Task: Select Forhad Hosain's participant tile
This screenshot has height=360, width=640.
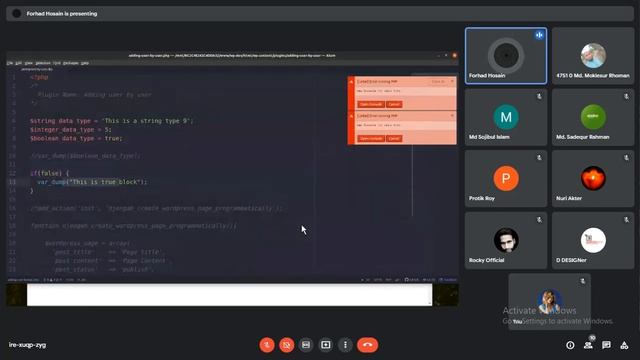Action: click(x=506, y=56)
